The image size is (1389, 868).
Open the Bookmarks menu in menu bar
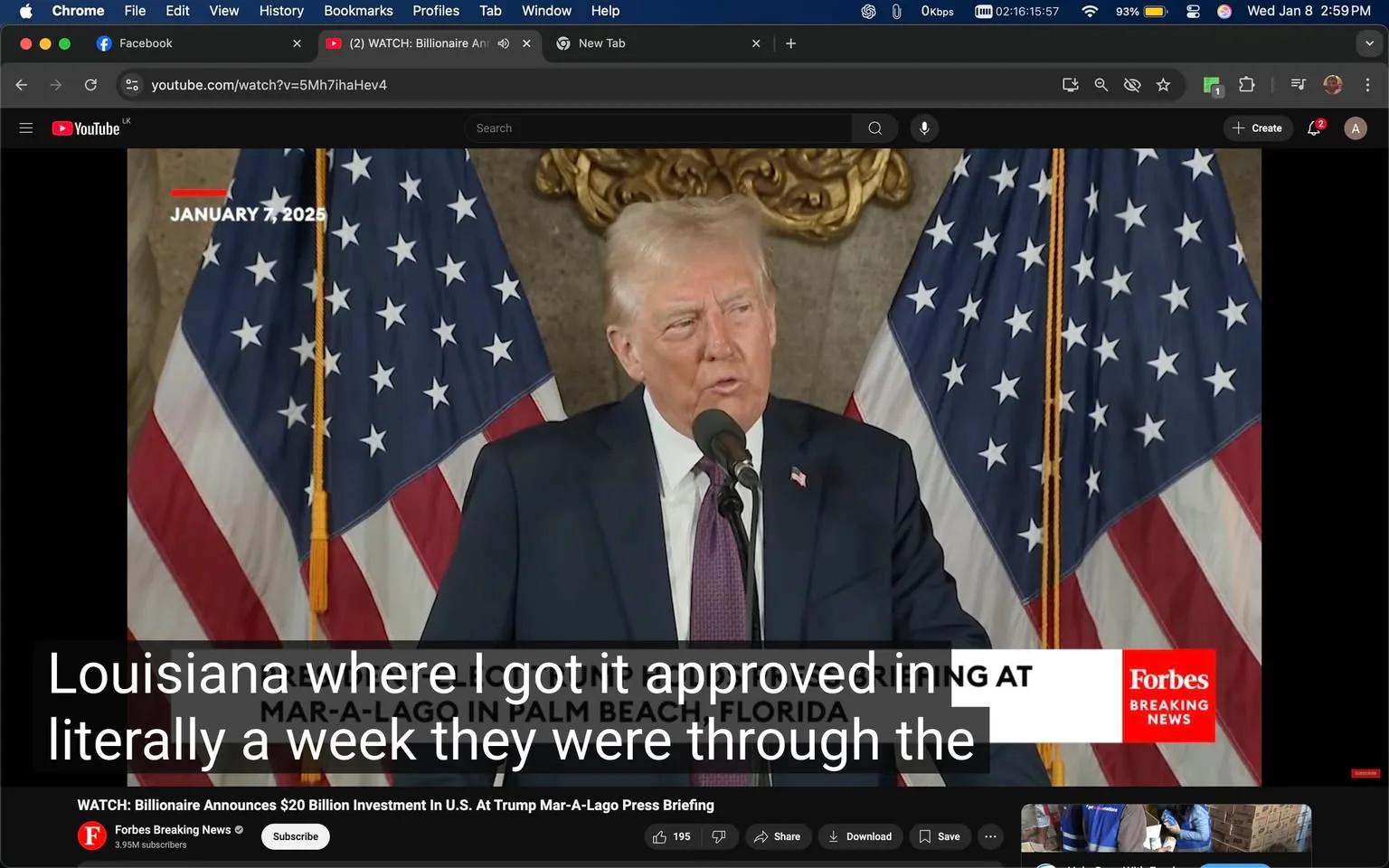(358, 11)
